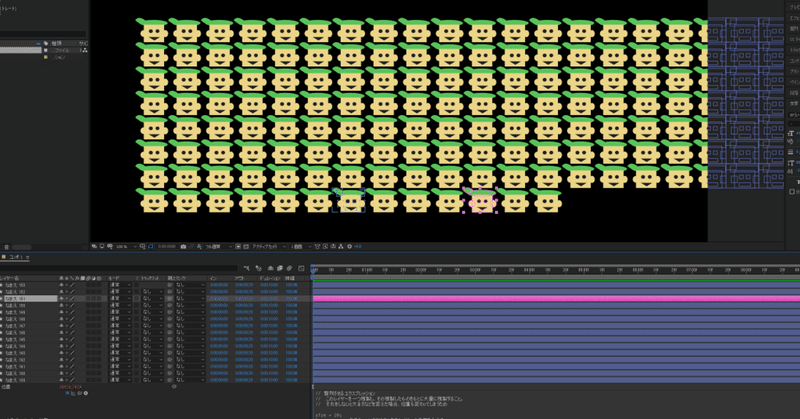Click the blue exposure value in viewer footer
The image size is (800, 419).
(x=358, y=247)
